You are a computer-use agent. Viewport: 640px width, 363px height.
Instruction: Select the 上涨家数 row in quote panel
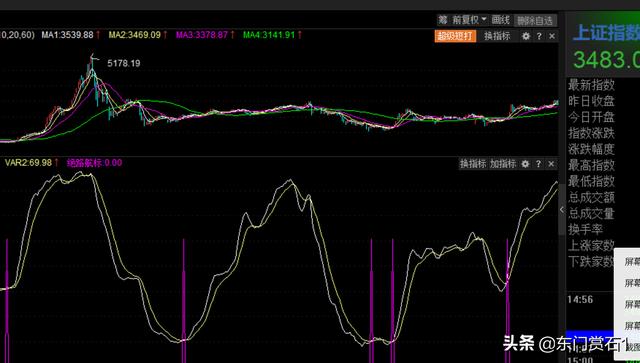(x=591, y=245)
